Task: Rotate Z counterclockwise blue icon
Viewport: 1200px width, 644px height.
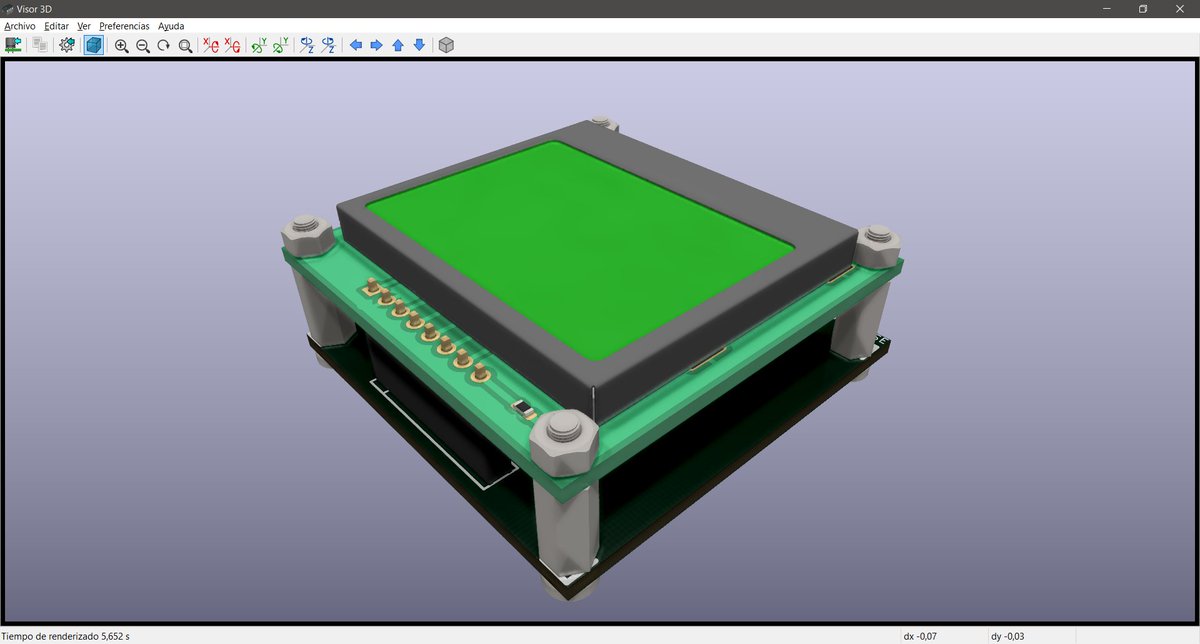Action: pyautogui.click(x=328, y=45)
